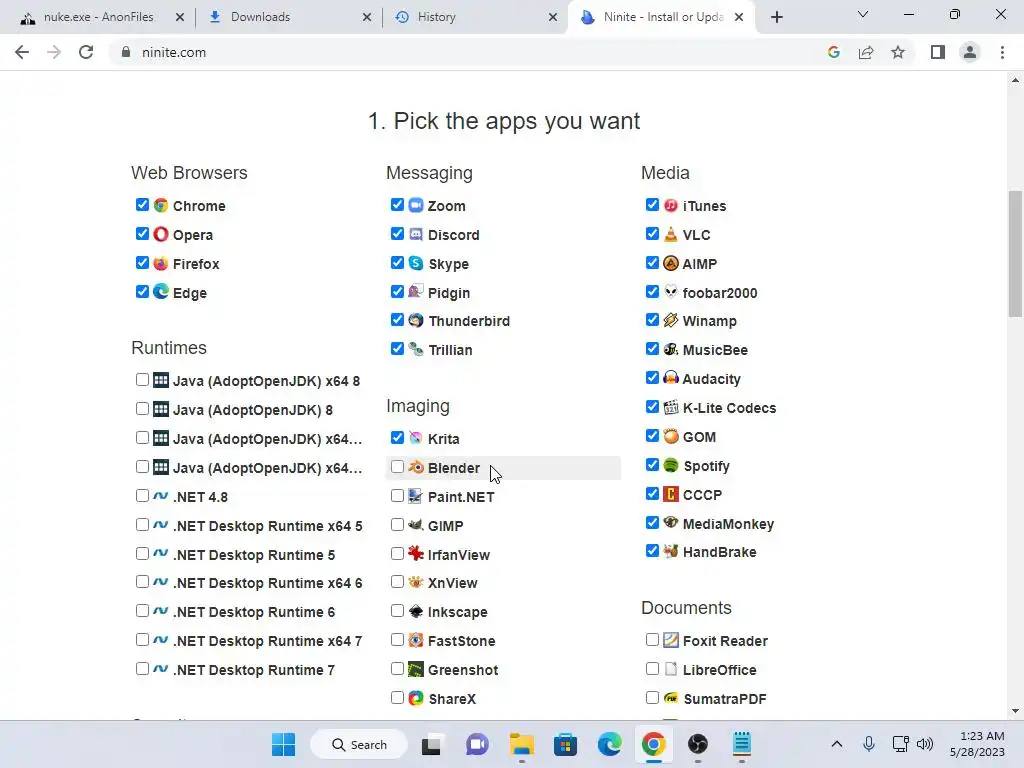
Task: Click the Opera logo icon
Action: click(x=161, y=234)
